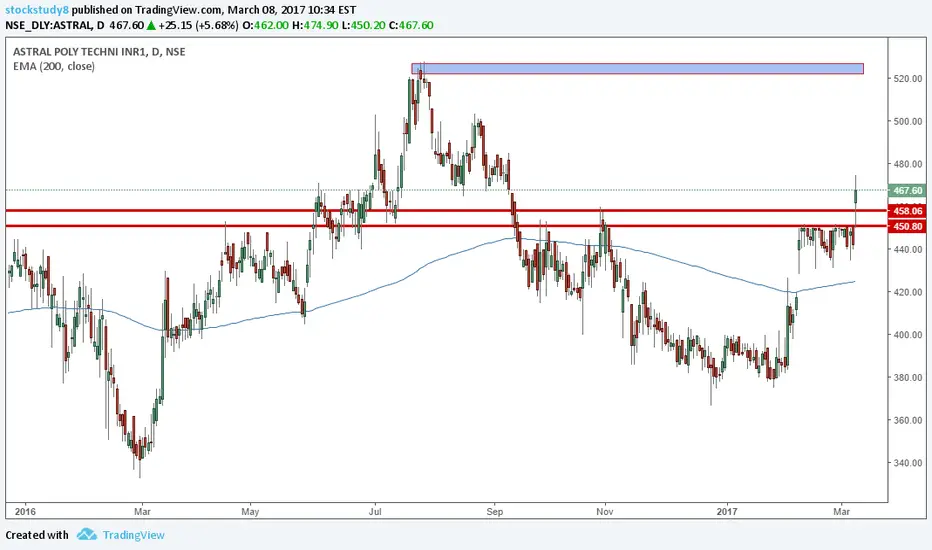The image size is (932, 550).
Task: Click the 360.00 price axis label
Action: 908,420
